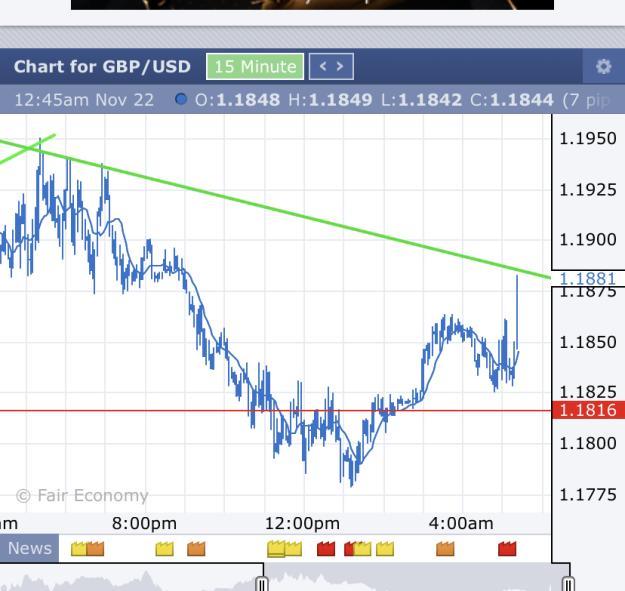
Task: Open the rightmost red news icon
Action: click(x=507, y=549)
